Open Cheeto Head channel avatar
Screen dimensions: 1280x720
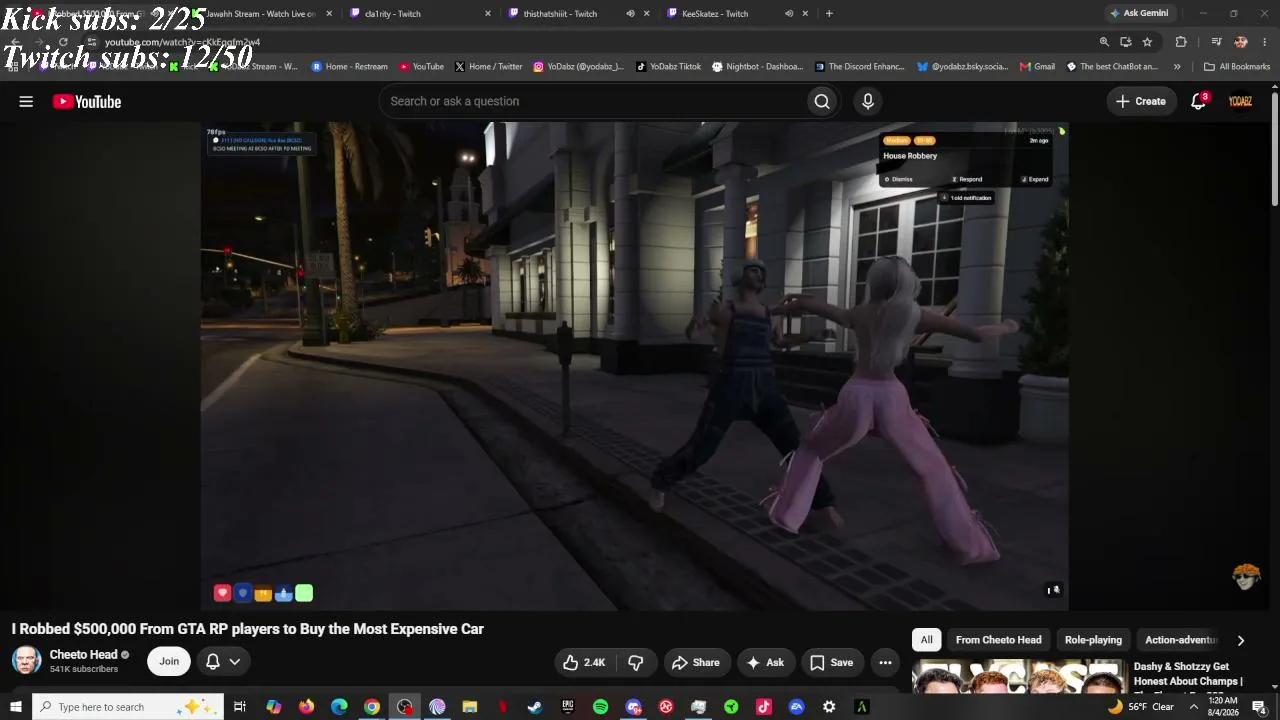pyautogui.click(x=27, y=660)
